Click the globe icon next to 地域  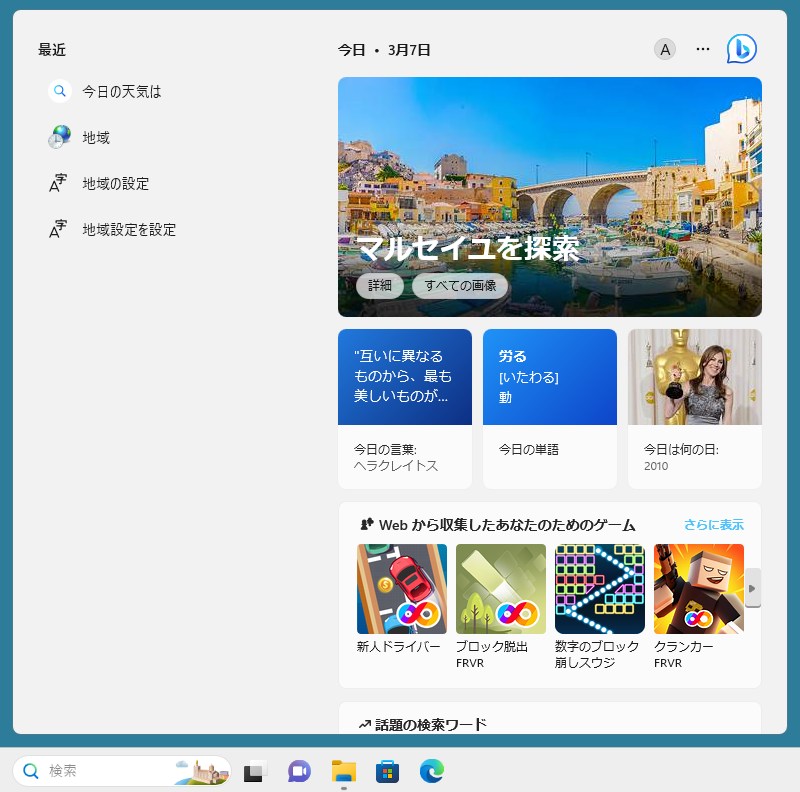(x=59, y=137)
